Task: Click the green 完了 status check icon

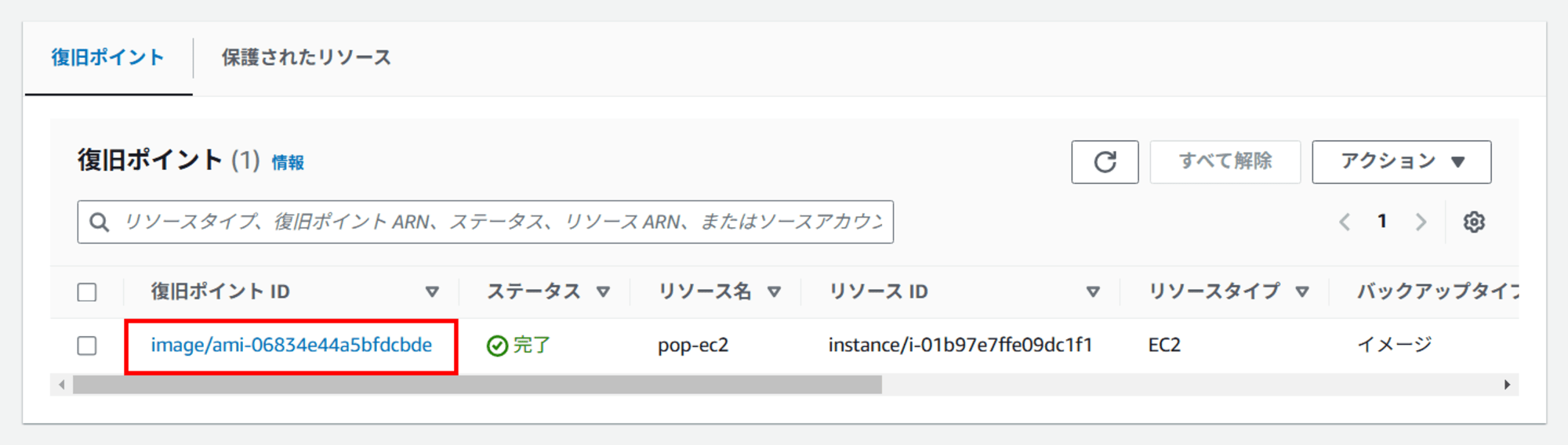Action: point(497,346)
